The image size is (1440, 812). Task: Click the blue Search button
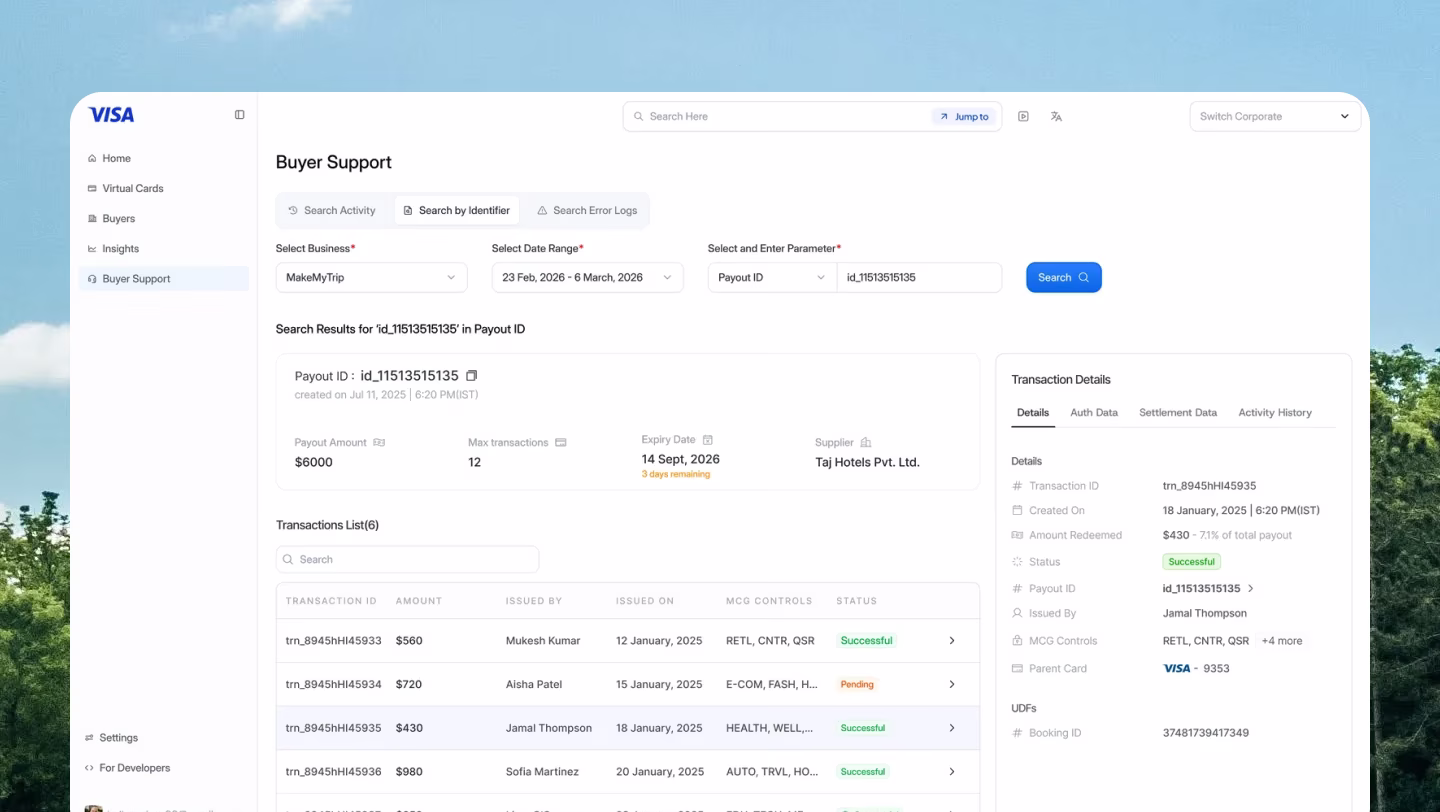1064,277
